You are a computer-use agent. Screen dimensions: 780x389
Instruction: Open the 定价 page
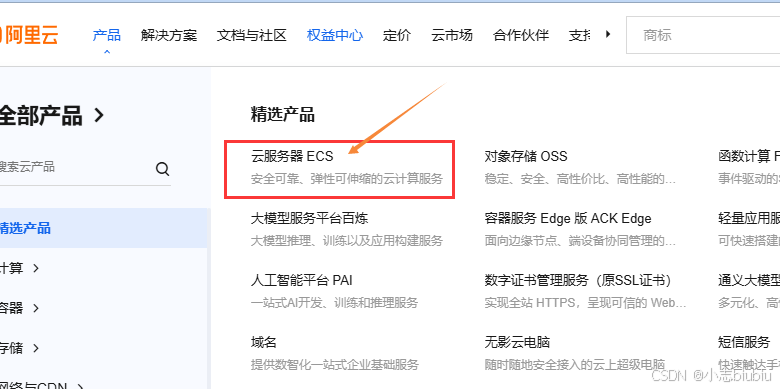pos(397,35)
